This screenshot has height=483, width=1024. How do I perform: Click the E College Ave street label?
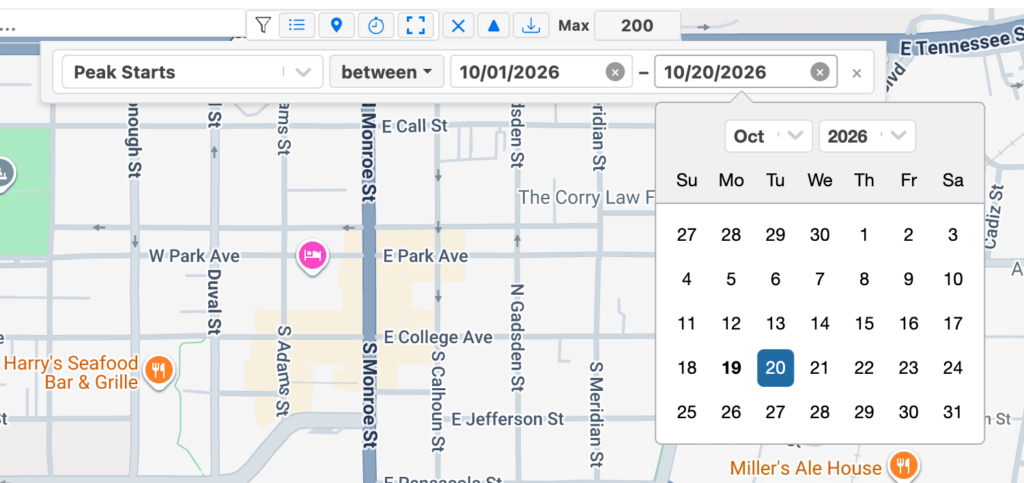coord(438,337)
